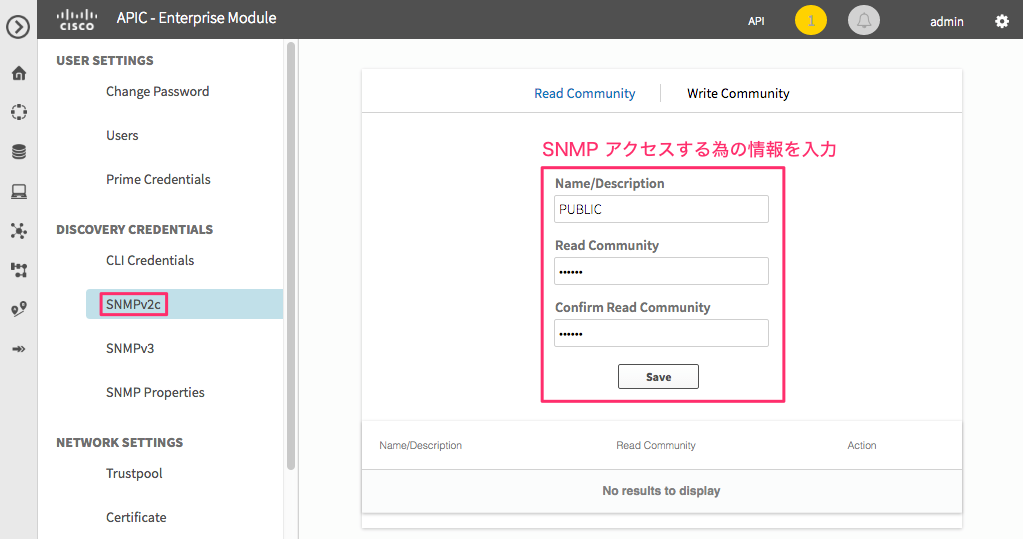Click the NETWORK SETTINGS section heading
The height and width of the screenshot is (539, 1023).
pos(119,442)
